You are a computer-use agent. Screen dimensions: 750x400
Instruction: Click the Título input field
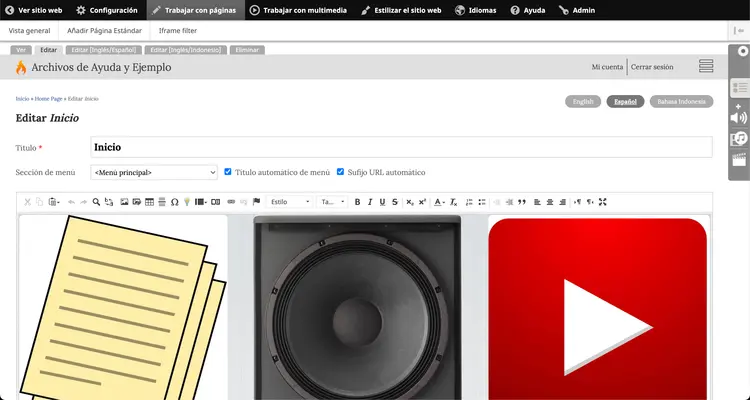click(x=400, y=147)
